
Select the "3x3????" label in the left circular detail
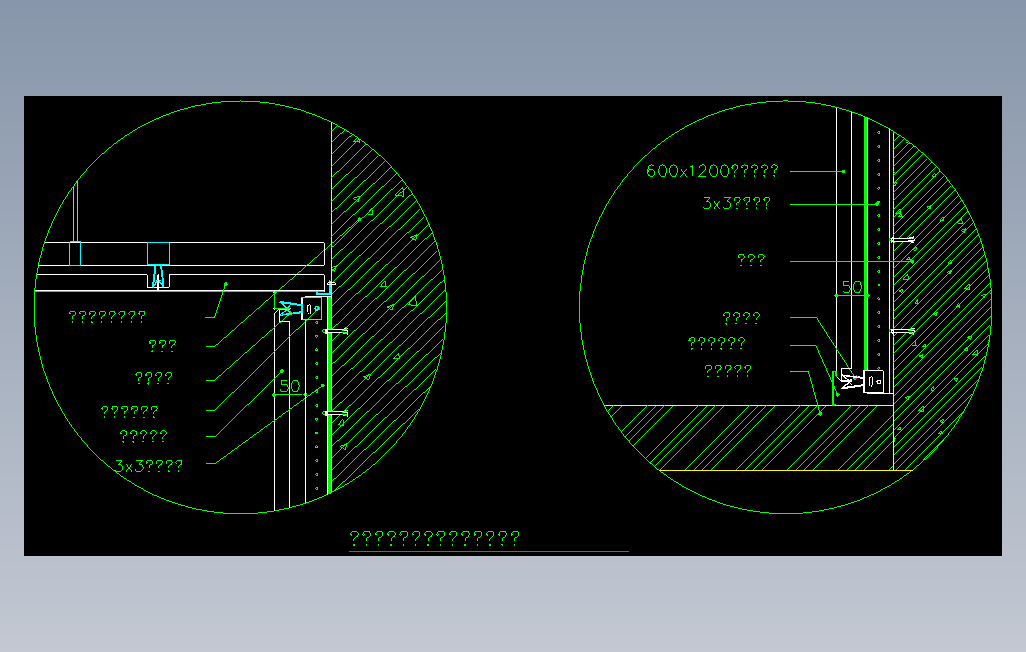coord(149,466)
